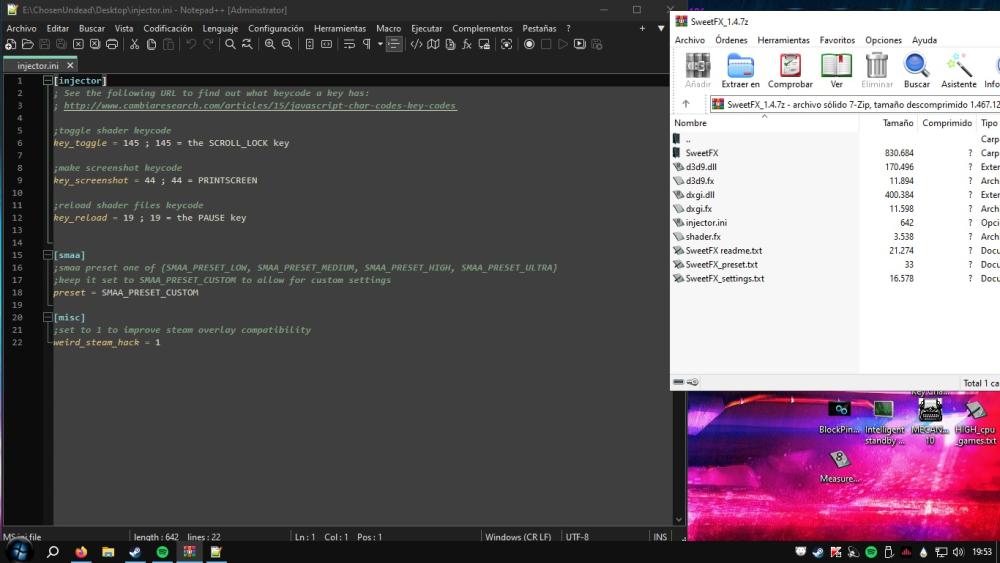Image resolution: width=1000 pixels, height=563 pixels.
Task: Click the Run Macro Multiple Times icon
Action: coord(579,45)
